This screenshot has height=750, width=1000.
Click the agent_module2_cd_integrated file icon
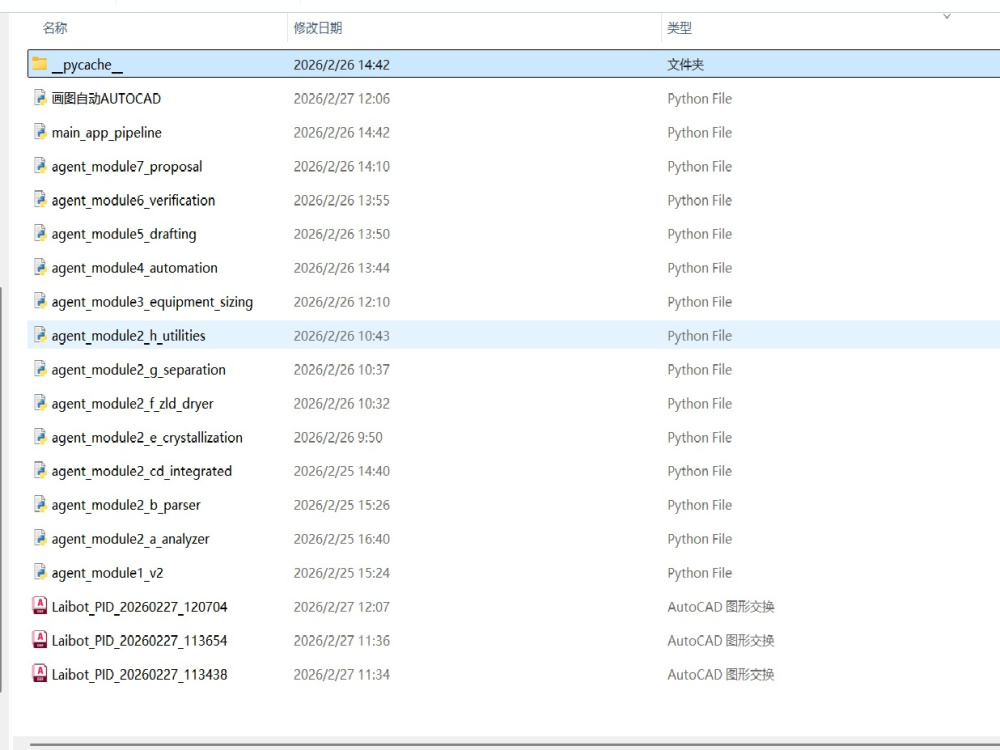pos(40,470)
